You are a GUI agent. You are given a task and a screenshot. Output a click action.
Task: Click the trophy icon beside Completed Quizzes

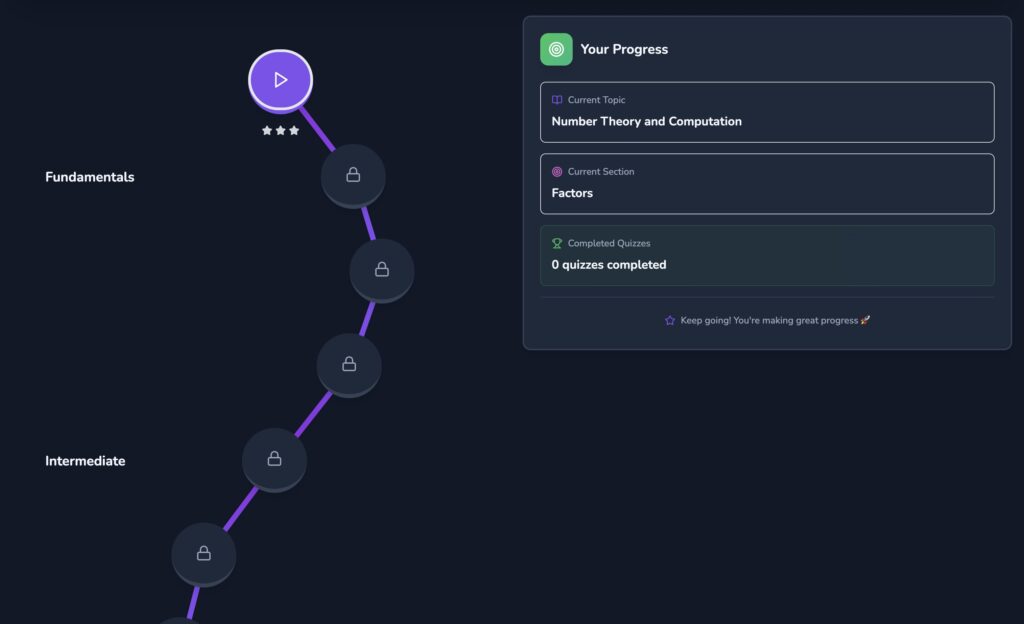point(557,243)
